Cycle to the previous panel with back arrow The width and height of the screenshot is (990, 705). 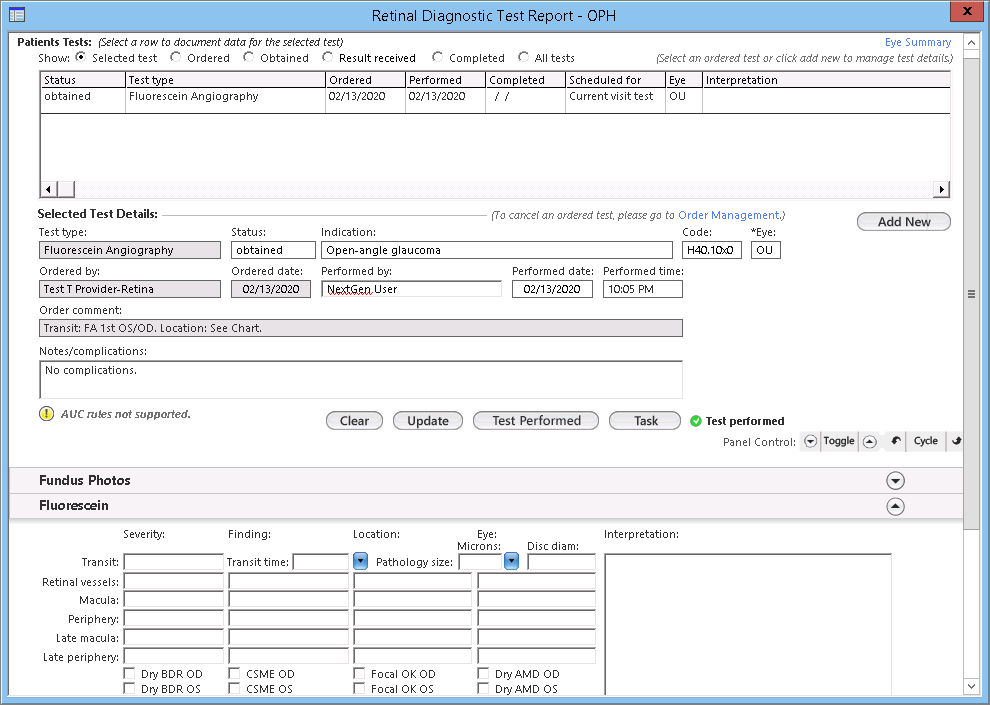click(x=895, y=441)
